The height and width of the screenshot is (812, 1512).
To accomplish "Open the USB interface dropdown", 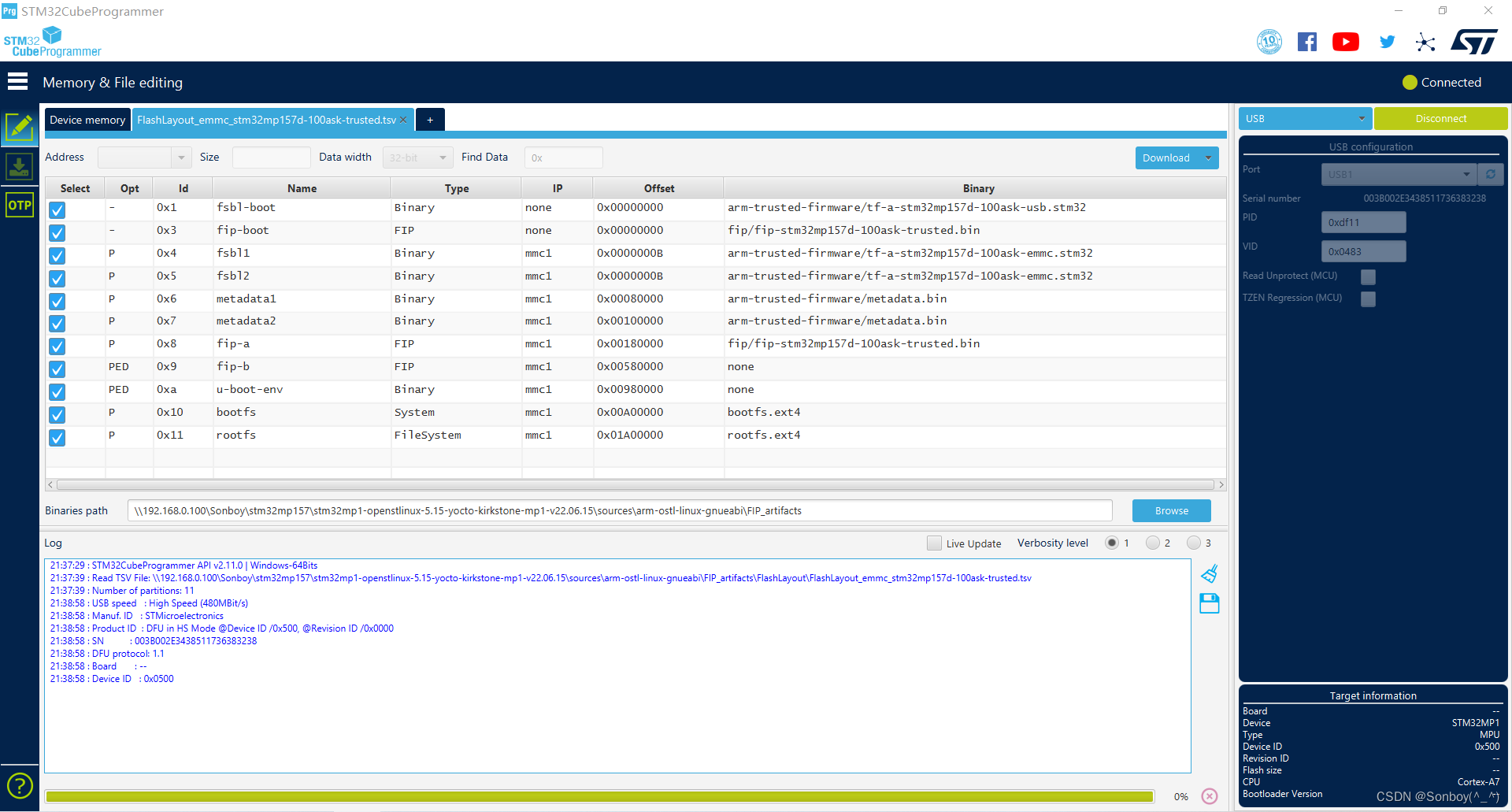I will coord(1305,118).
